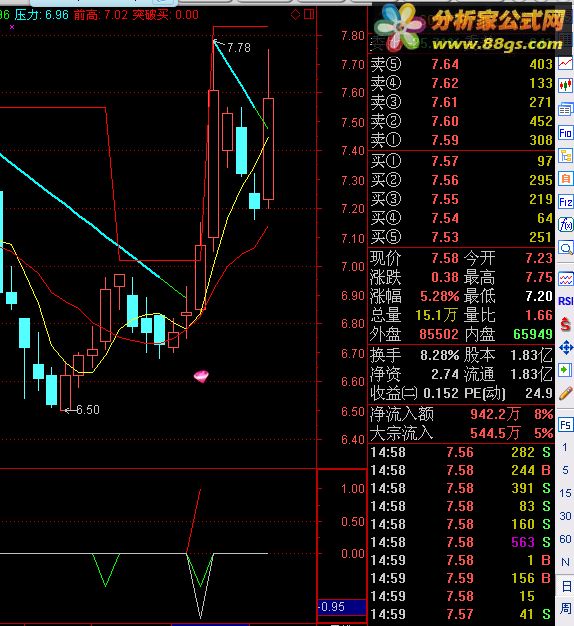574x626 pixels.
Task: Click the 买⑤ price 7.53
Action: point(445,237)
